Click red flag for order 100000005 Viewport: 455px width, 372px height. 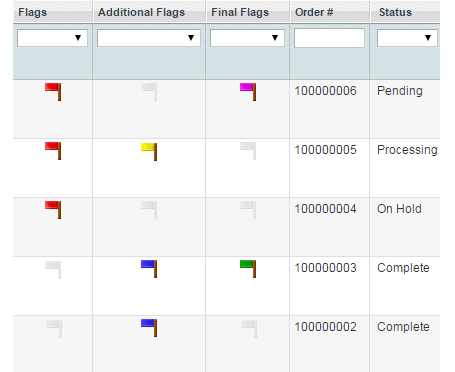pyautogui.click(x=53, y=151)
